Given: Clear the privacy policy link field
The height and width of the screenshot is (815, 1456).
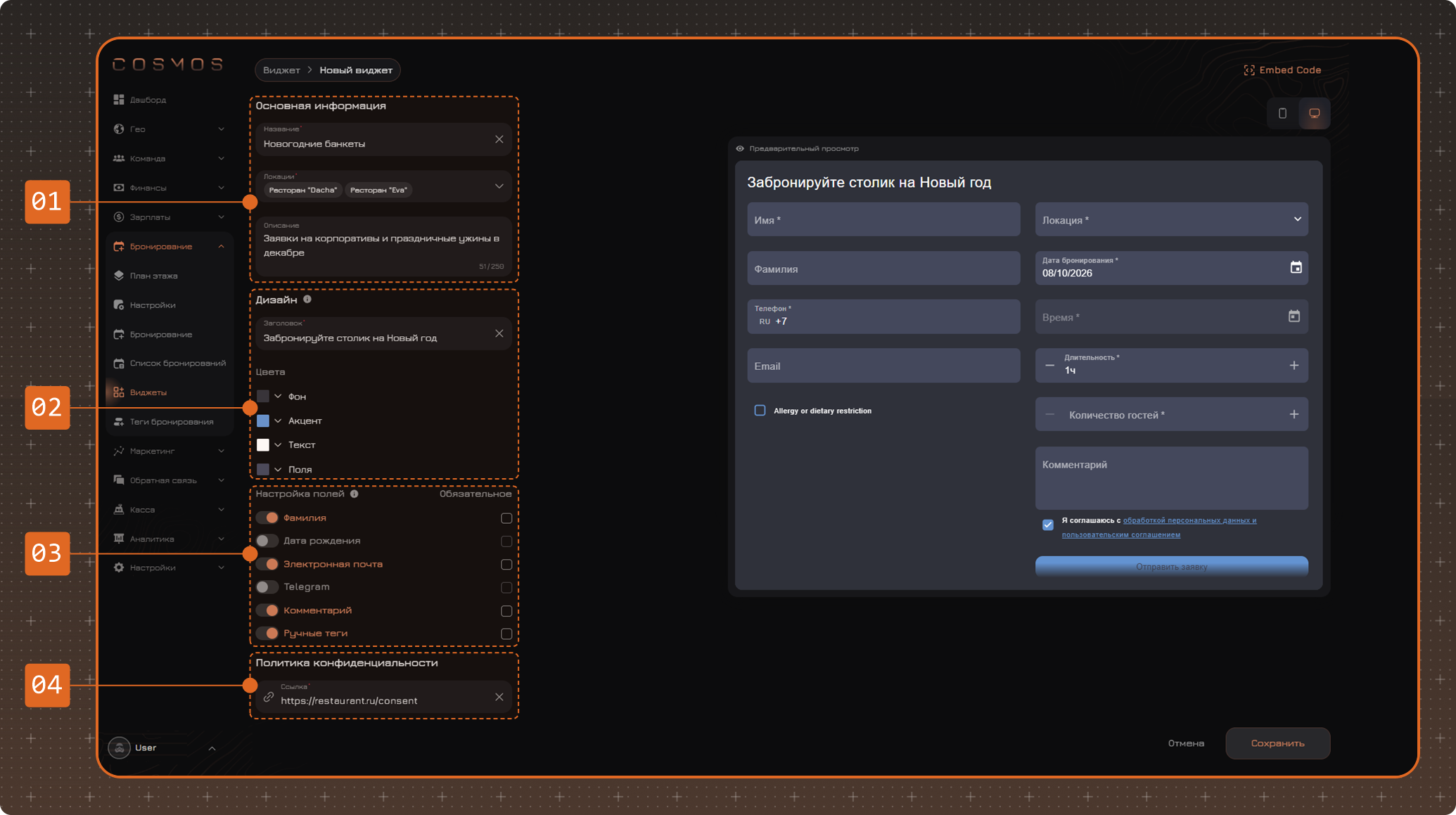Looking at the screenshot, I should [499, 697].
